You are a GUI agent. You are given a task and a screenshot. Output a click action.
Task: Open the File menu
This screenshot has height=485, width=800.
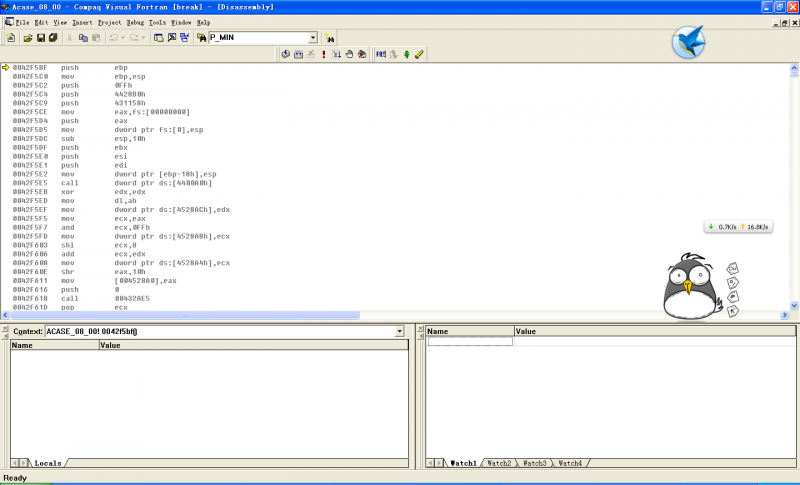[x=22, y=22]
